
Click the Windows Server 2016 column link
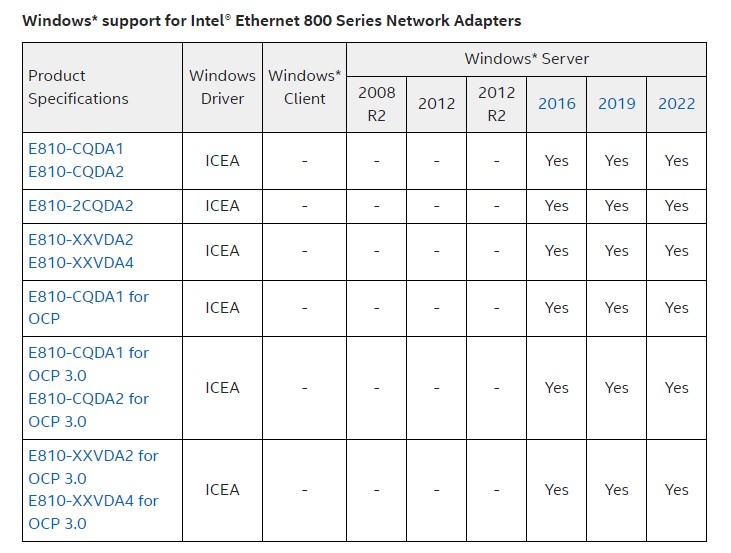point(557,103)
